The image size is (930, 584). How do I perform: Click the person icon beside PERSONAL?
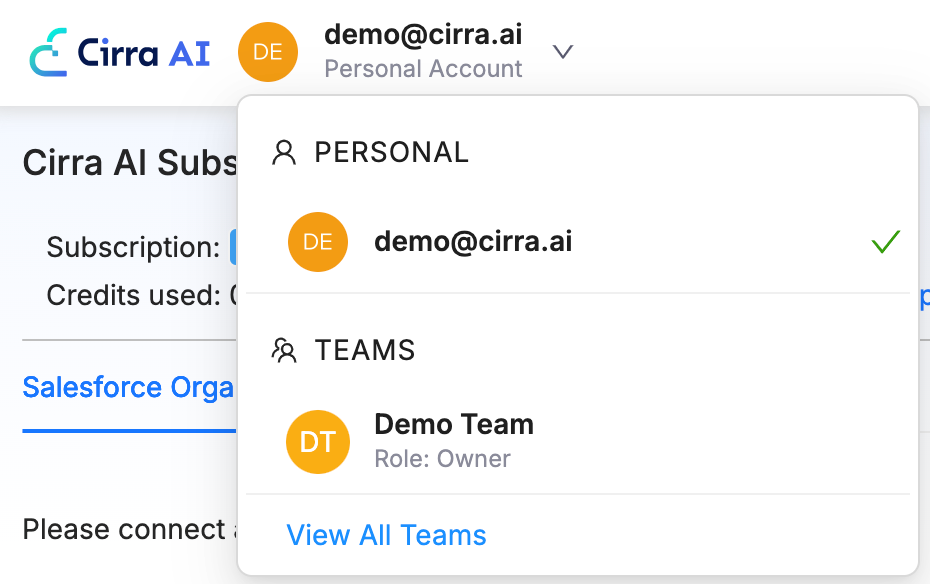[x=285, y=152]
